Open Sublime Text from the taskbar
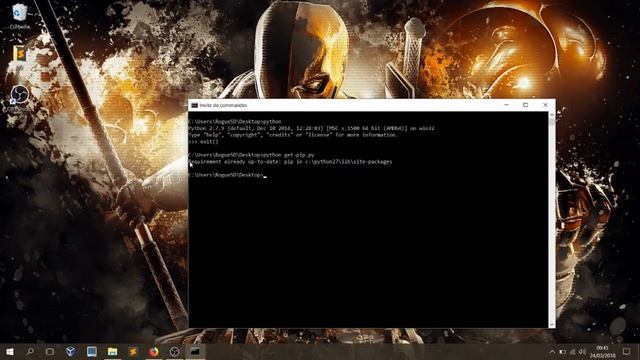The width and height of the screenshot is (640, 360). click(133, 351)
